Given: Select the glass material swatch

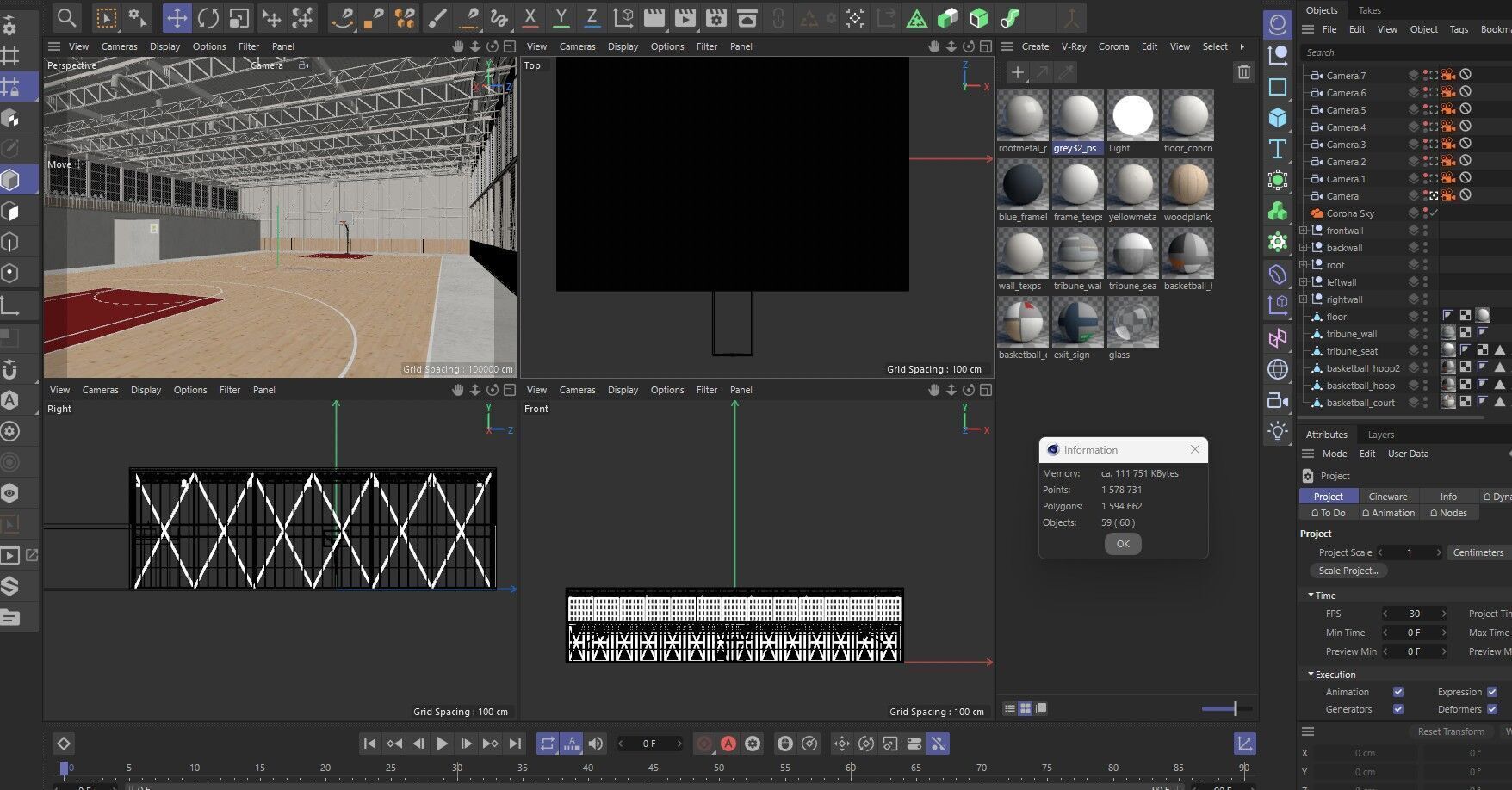Looking at the screenshot, I should [x=1133, y=329].
